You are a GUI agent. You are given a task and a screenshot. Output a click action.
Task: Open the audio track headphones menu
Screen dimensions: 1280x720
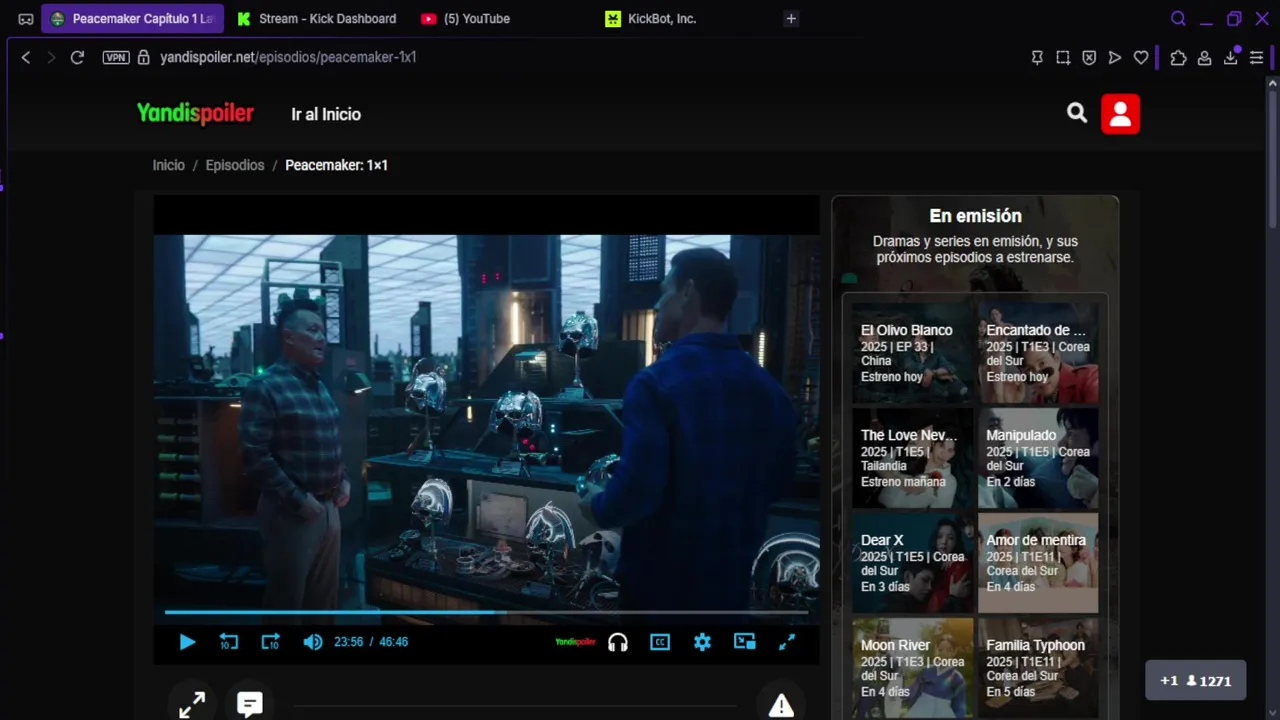[x=618, y=642]
